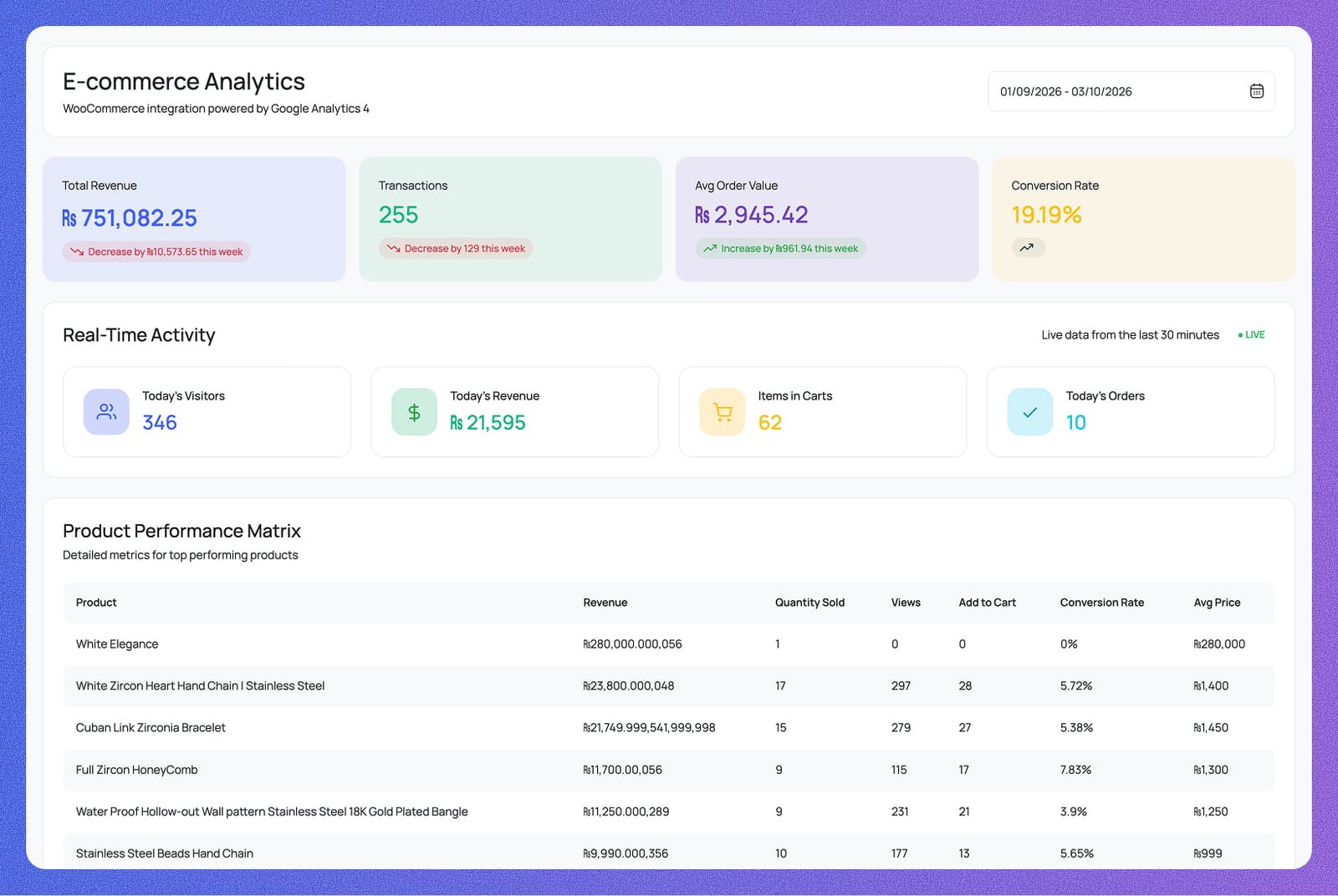Sort table by Conversion Rate column

[x=1102, y=603]
